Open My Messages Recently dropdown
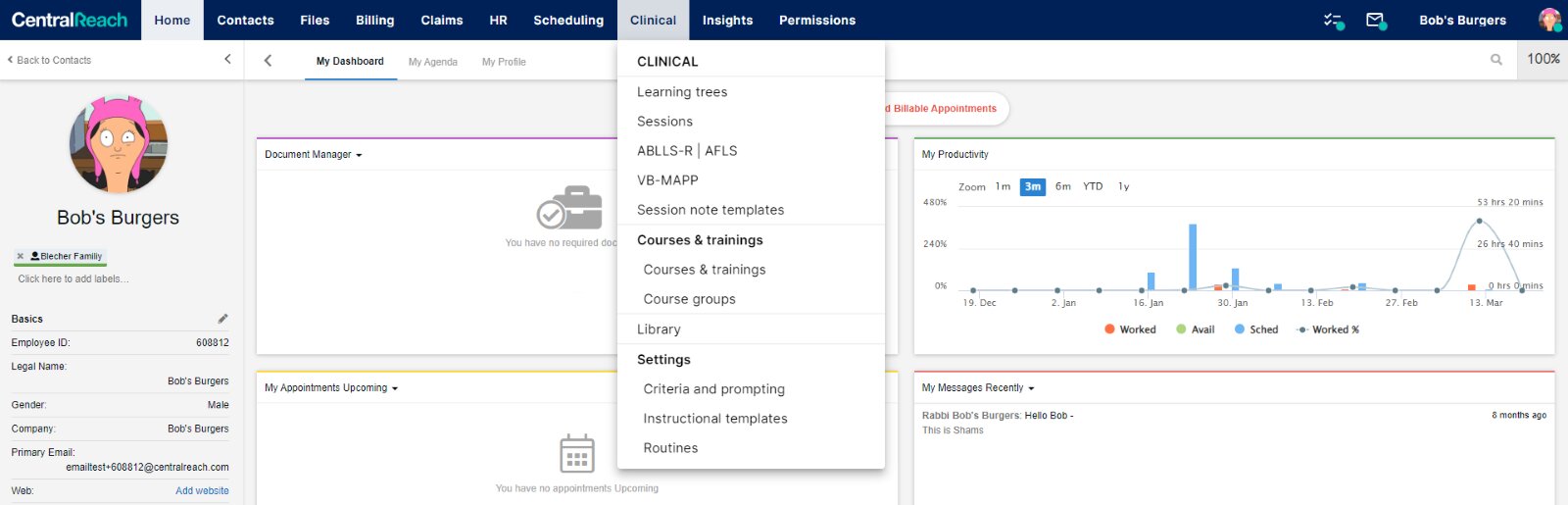 tap(978, 388)
